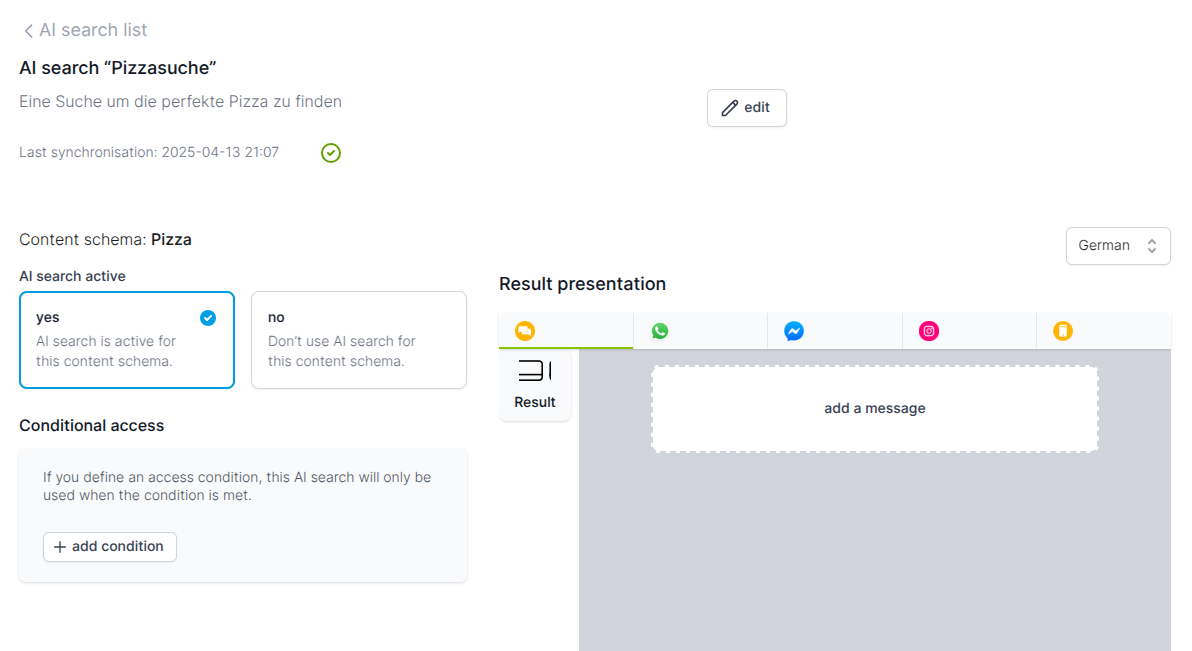The height and width of the screenshot is (651, 1192).
Task: Open the German language dropdown
Action: (x=1118, y=246)
